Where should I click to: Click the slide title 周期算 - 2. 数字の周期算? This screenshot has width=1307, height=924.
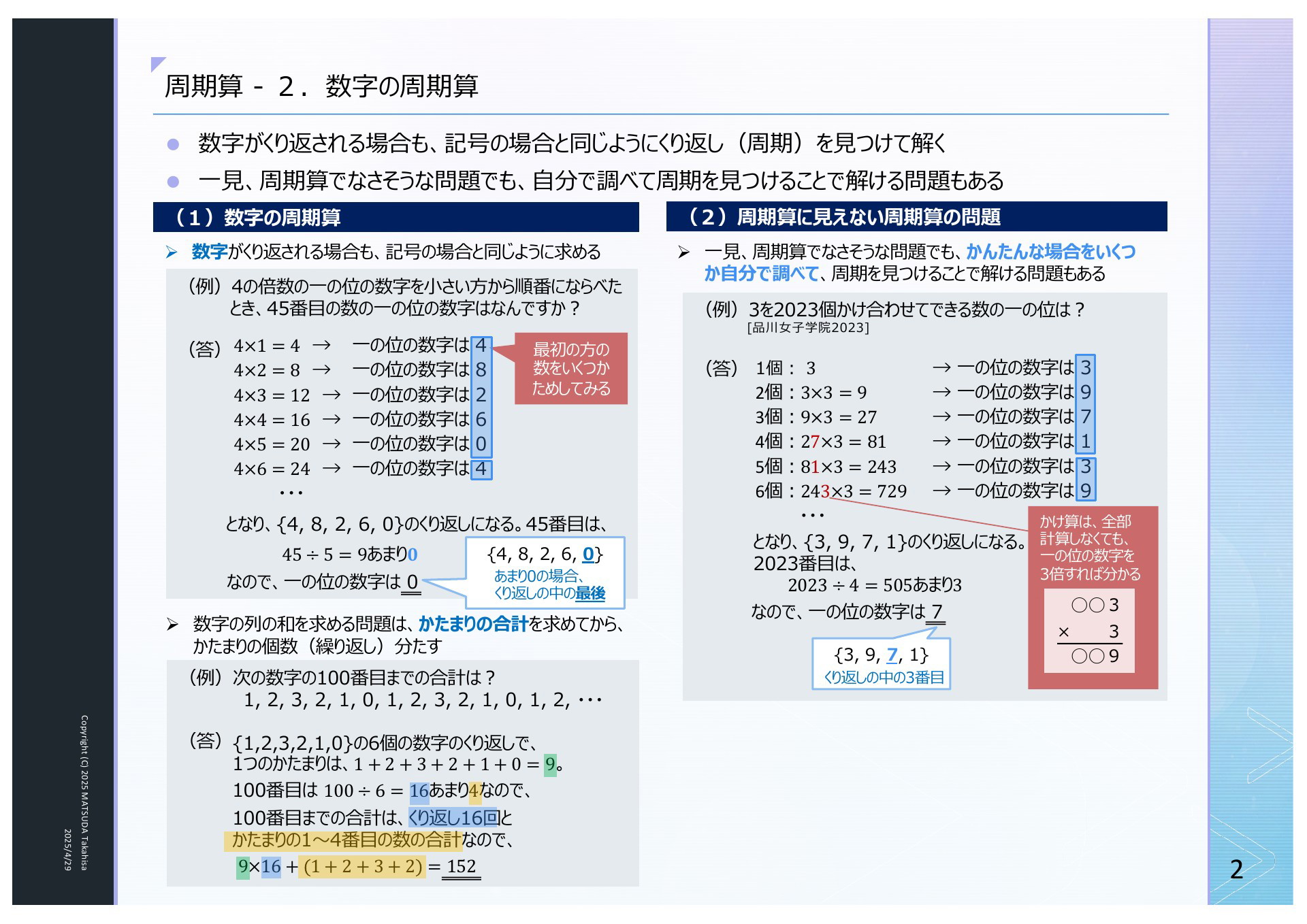(x=321, y=86)
